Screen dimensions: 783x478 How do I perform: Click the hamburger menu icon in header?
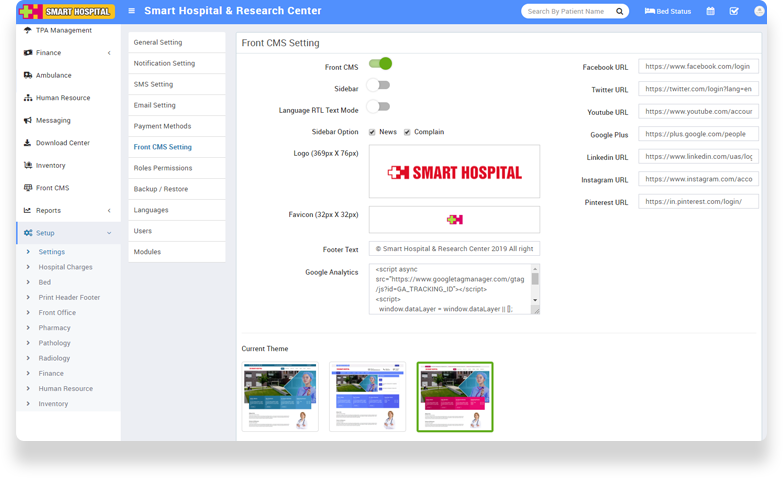[x=132, y=11]
